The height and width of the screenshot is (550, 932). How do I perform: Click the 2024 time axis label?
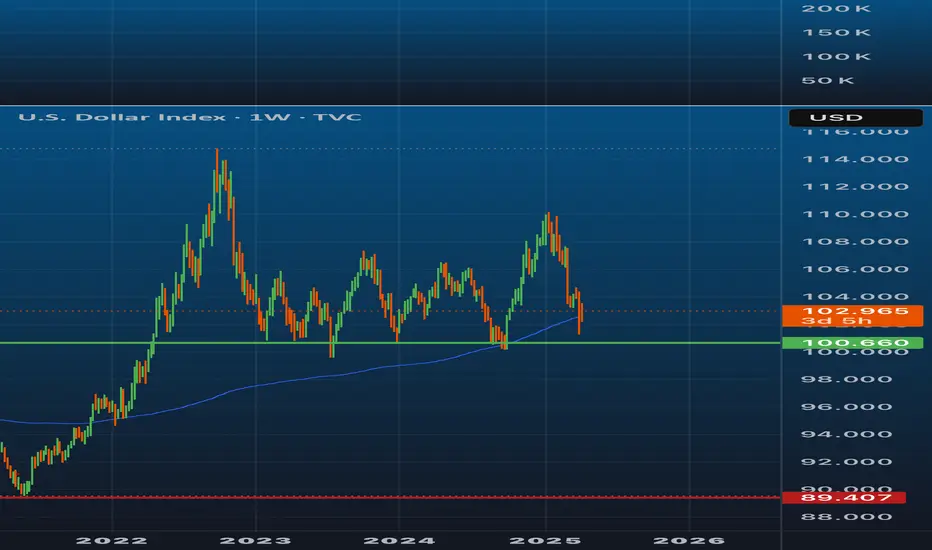coord(399,540)
